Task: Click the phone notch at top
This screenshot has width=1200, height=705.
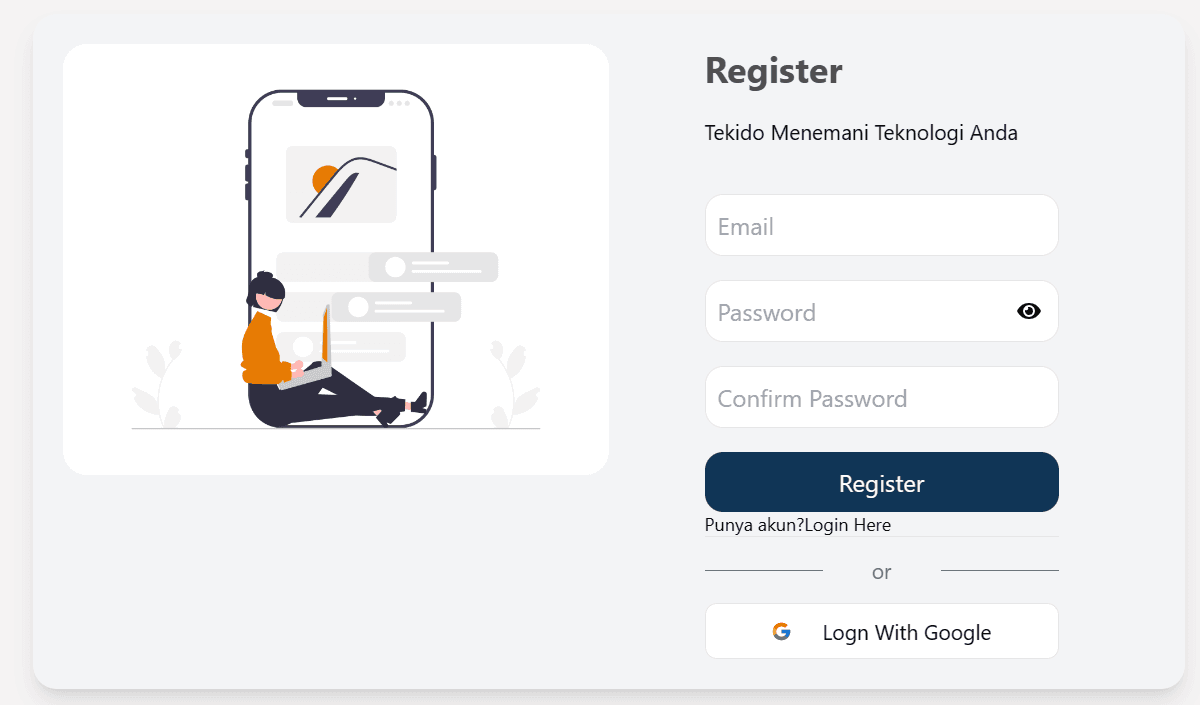Action: pyautogui.click(x=340, y=99)
